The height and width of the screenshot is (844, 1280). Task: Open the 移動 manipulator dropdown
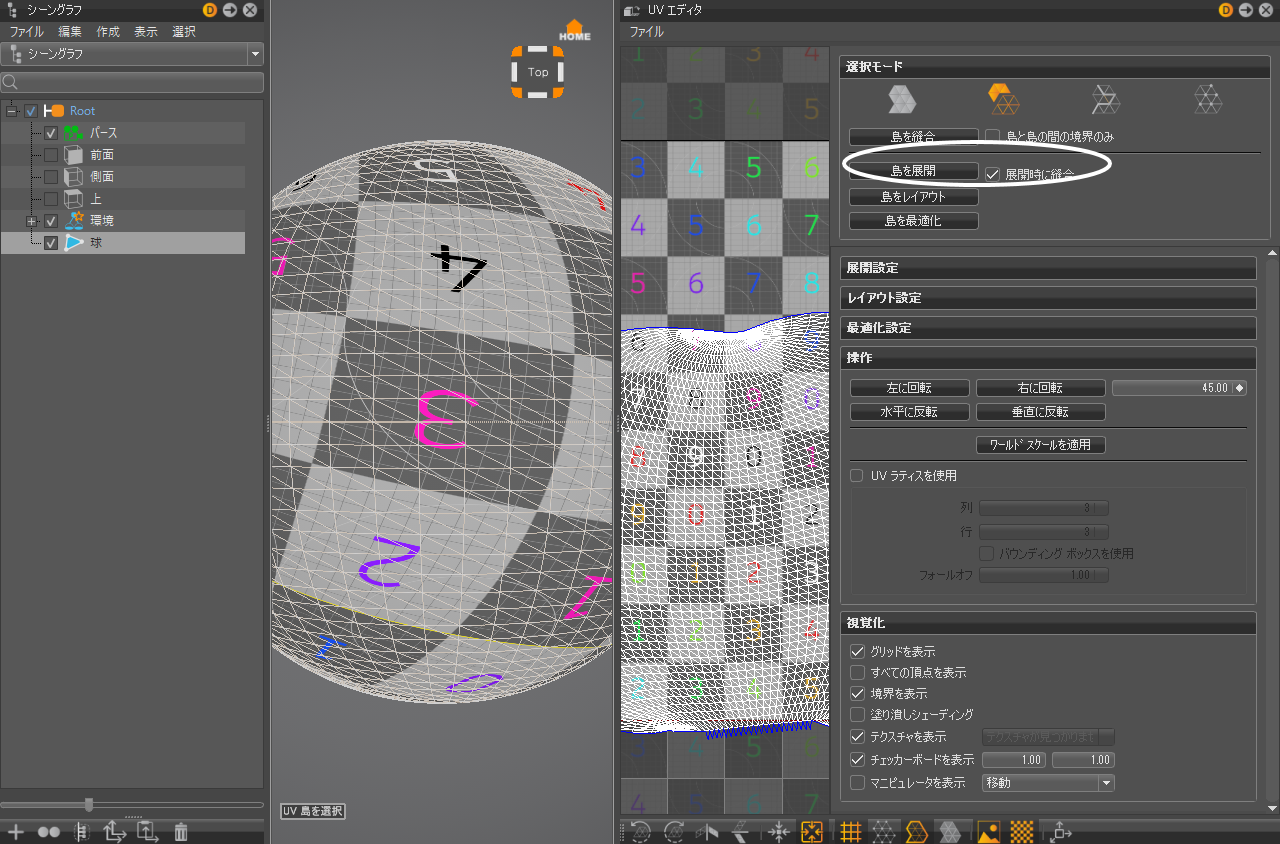[1049, 783]
